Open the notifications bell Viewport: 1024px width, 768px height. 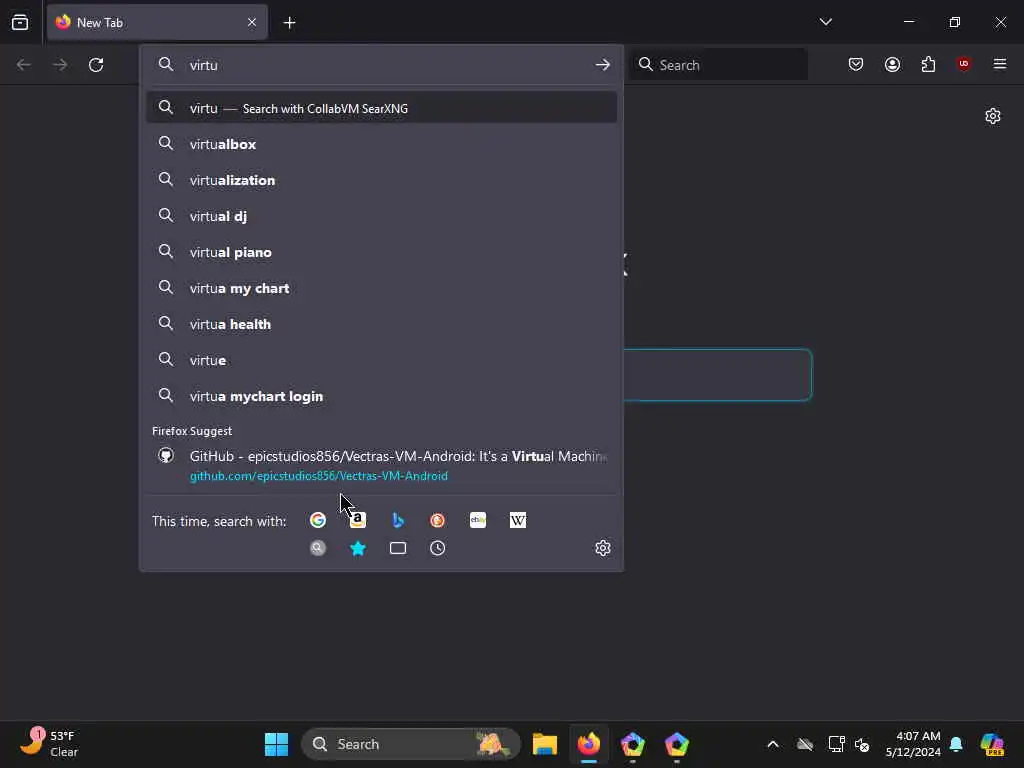pos(956,744)
